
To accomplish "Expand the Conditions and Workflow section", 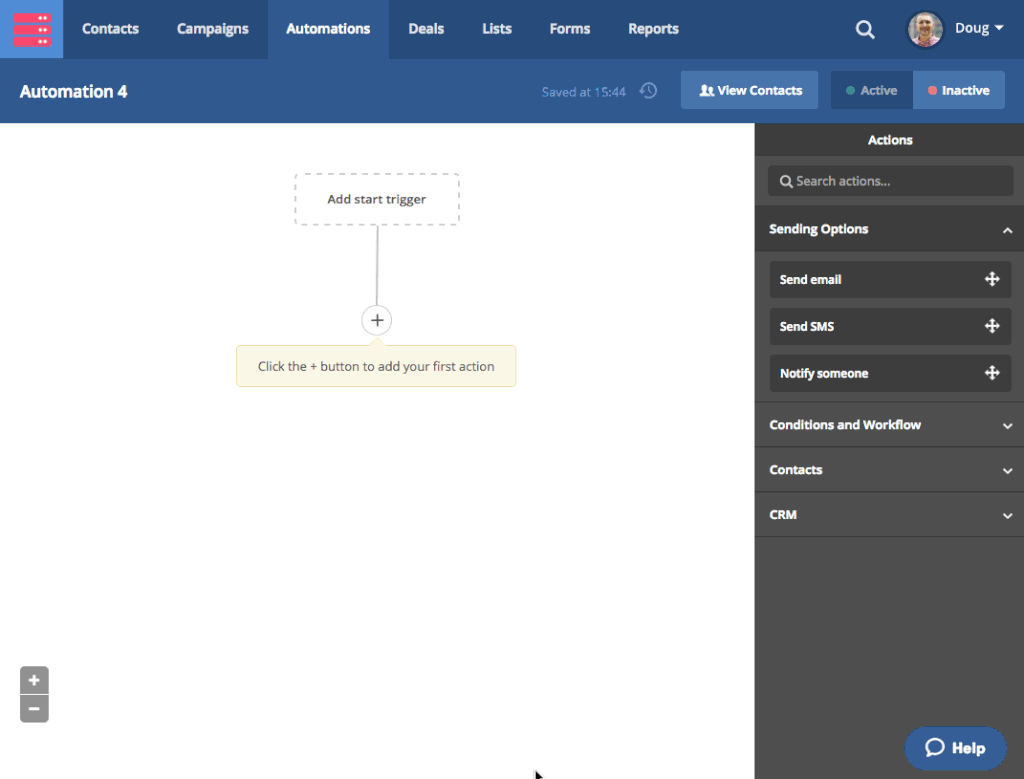I will [x=1007, y=425].
